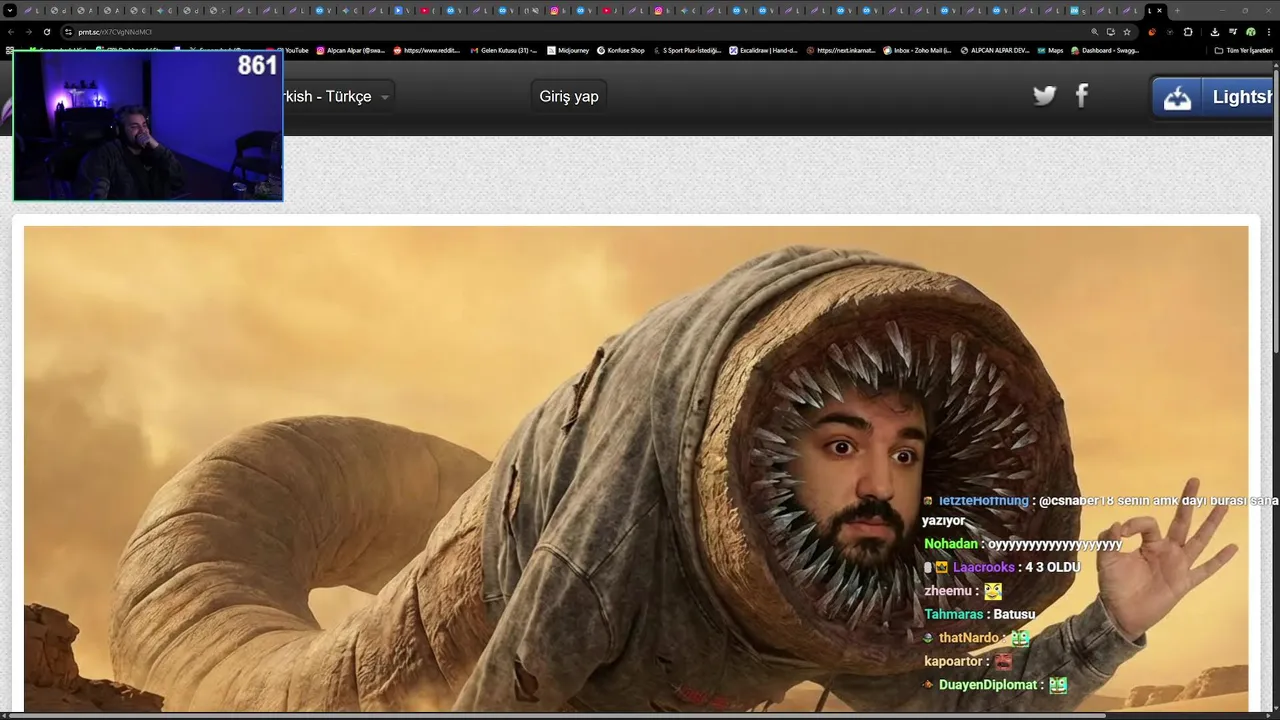Reload the prnt.sc page
Image resolution: width=1280 pixels, height=720 pixels.
pyautogui.click(x=47, y=32)
